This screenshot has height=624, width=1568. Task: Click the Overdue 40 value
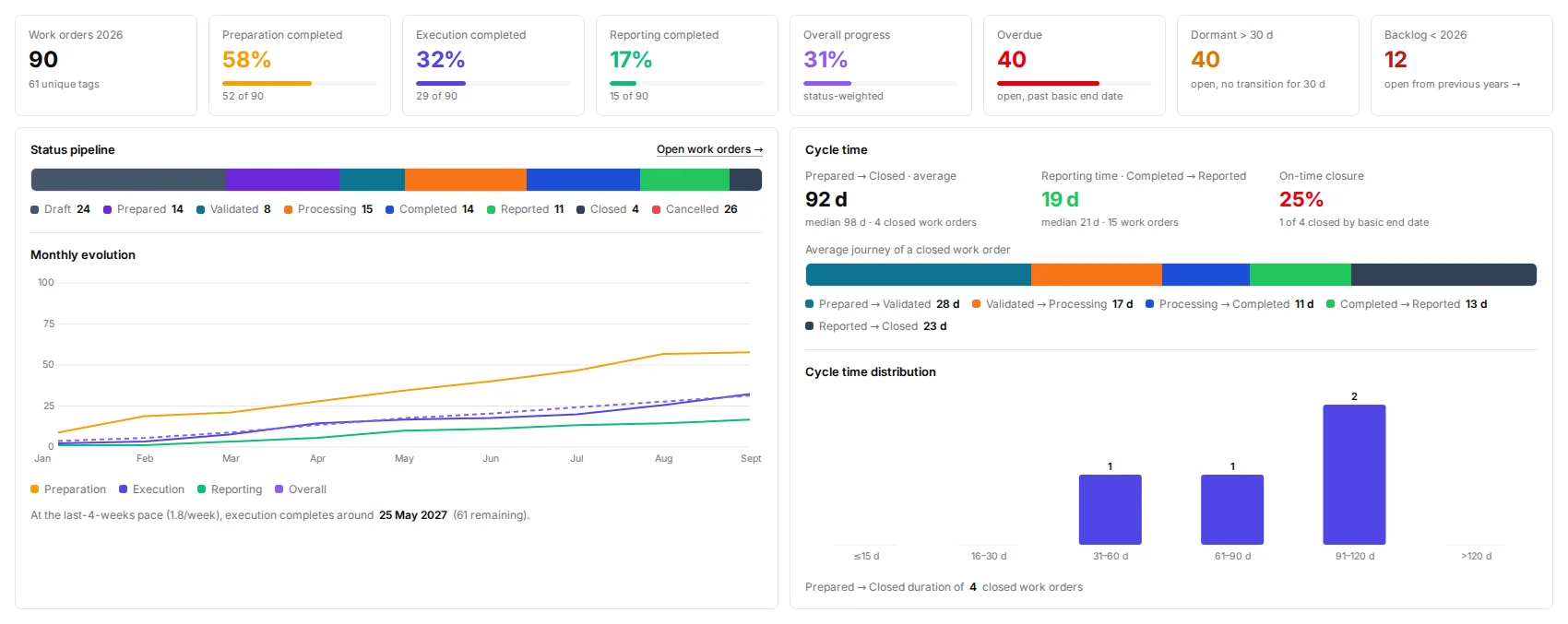[1012, 60]
